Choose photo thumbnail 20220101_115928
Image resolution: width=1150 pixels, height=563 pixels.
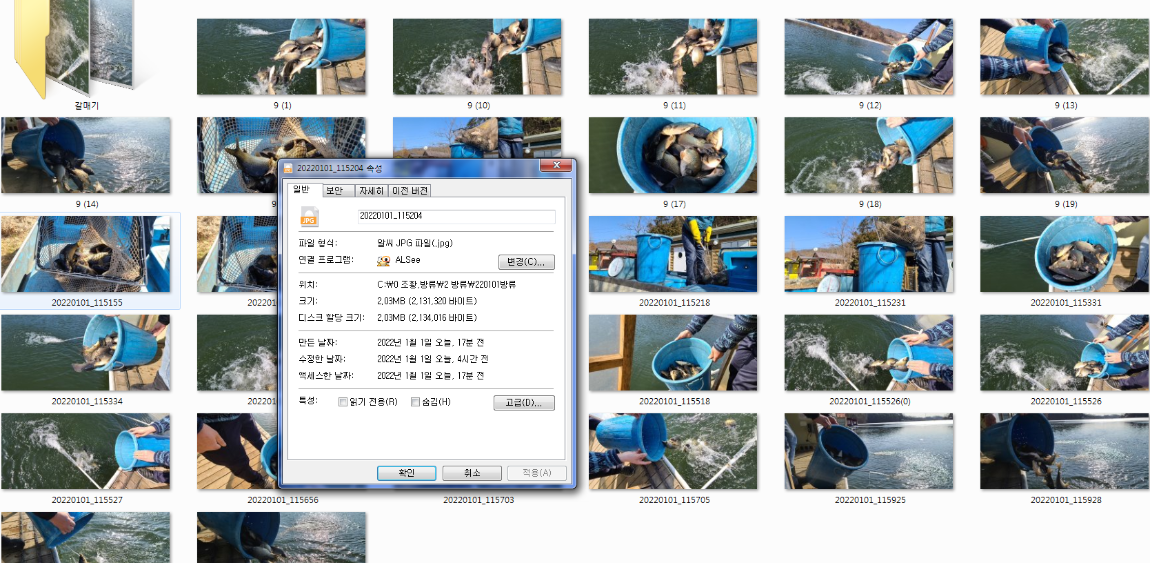1064,451
